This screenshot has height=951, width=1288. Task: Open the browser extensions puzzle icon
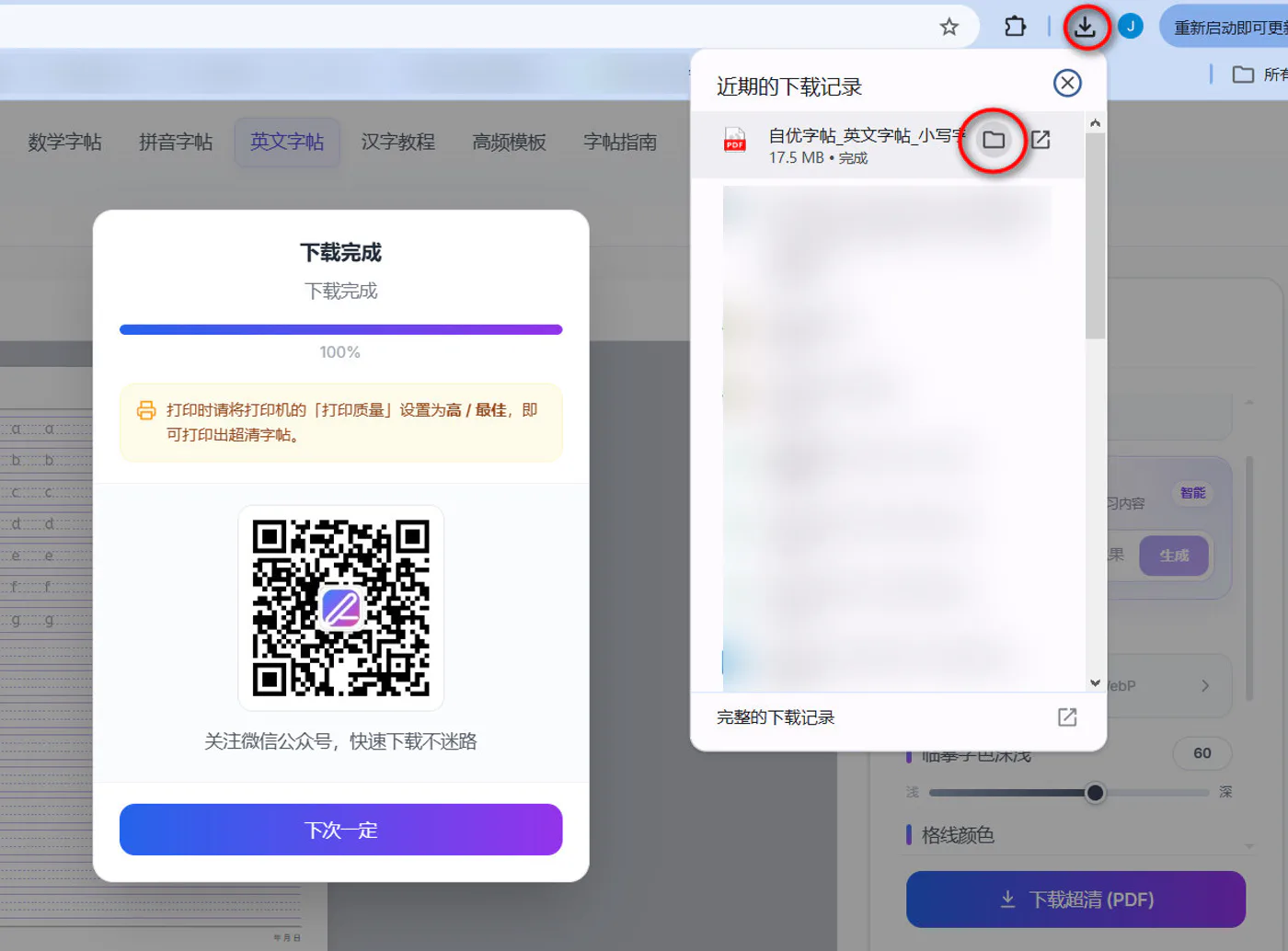pos(1015,27)
